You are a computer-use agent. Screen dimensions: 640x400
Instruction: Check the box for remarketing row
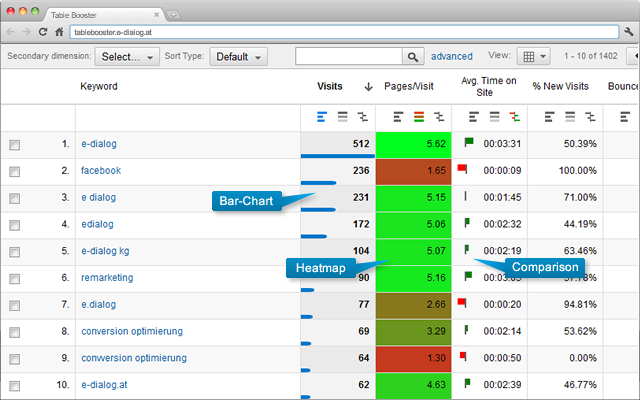[x=15, y=279]
